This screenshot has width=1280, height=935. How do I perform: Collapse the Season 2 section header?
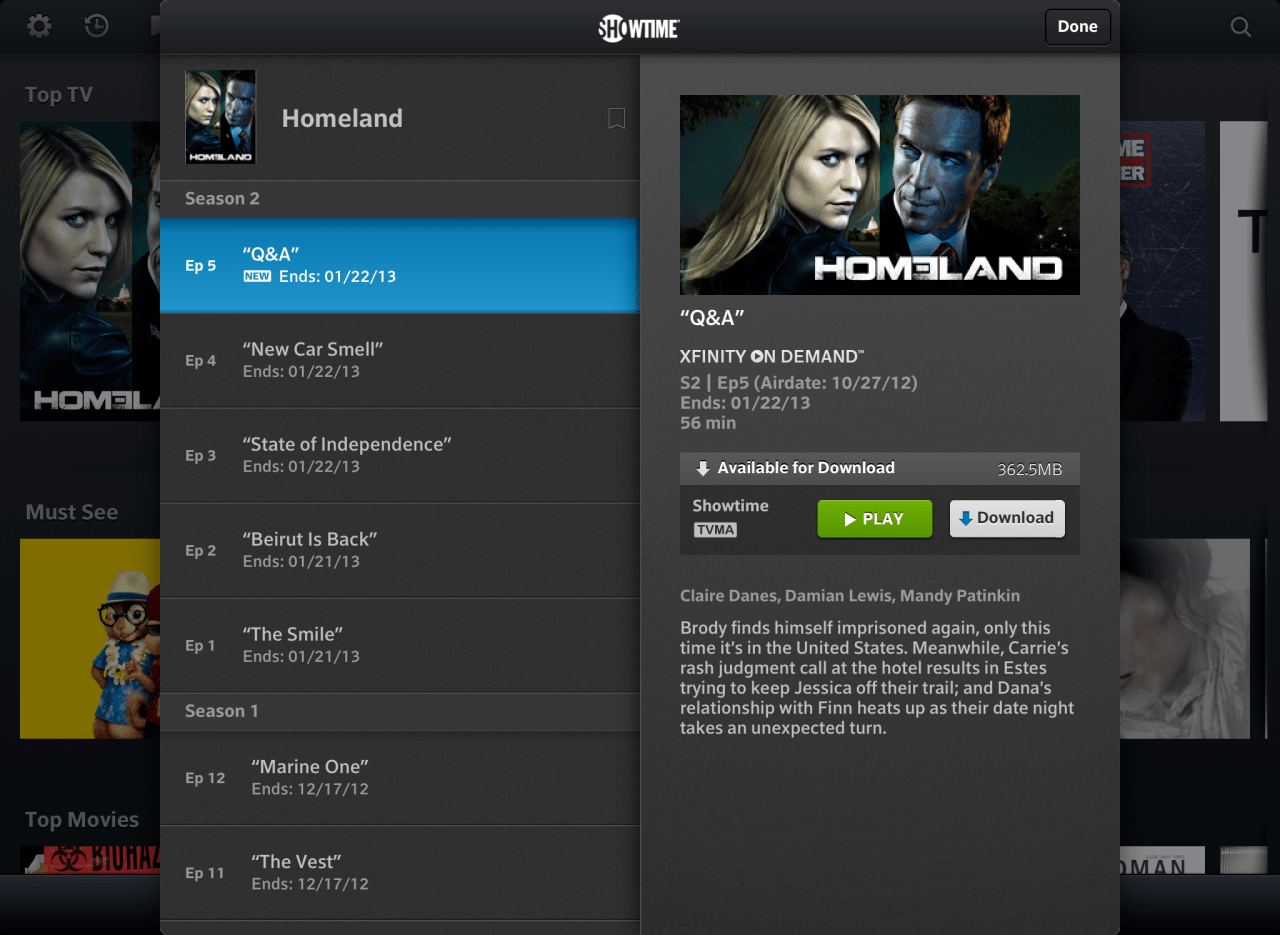coord(400,199)
